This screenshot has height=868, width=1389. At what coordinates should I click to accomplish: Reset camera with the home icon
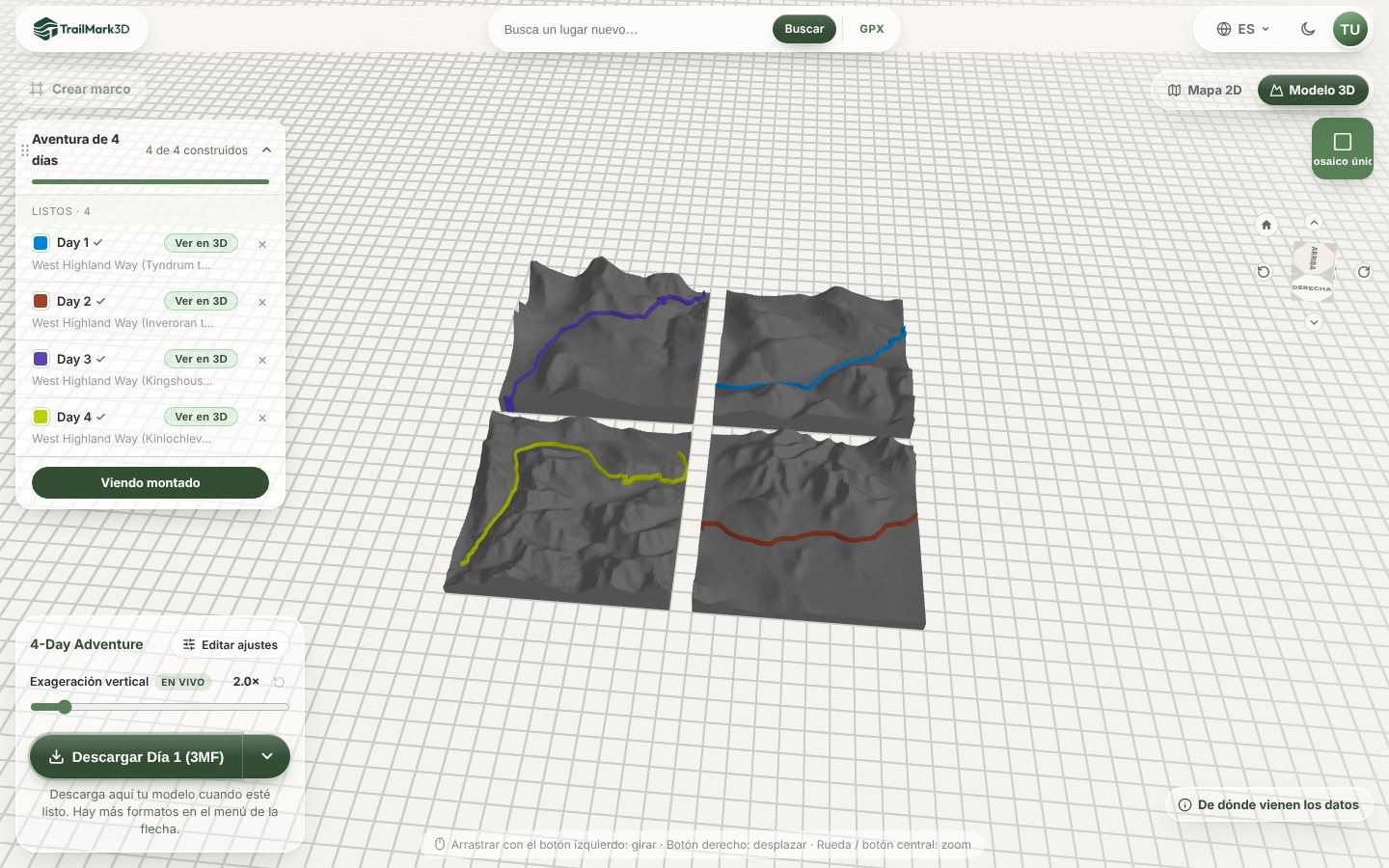pyautogui.click(x=1266, y=225)
